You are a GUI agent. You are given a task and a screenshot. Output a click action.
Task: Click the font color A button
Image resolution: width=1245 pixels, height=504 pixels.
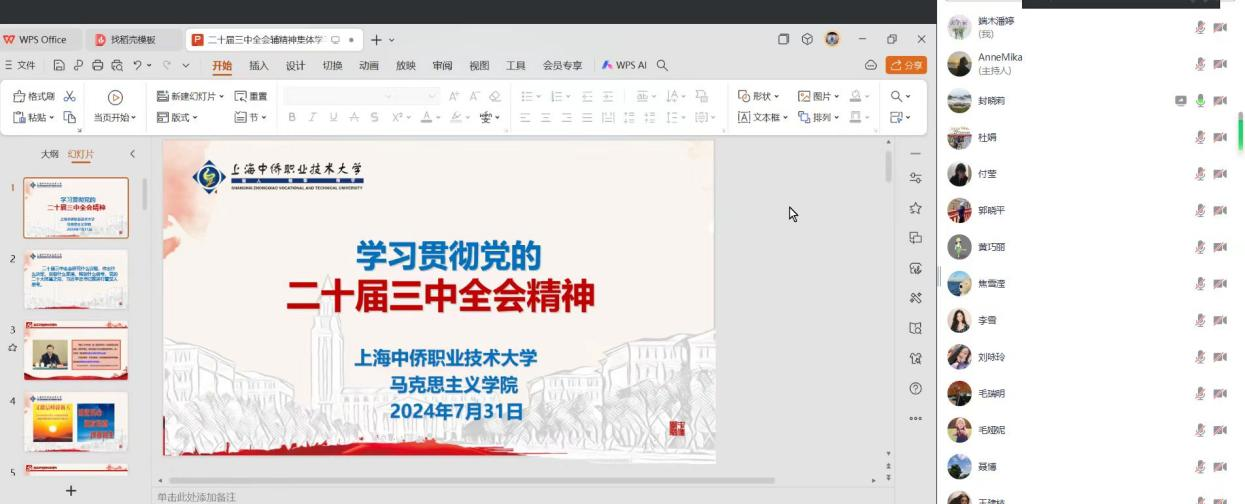pyautogui.click(x=426, y=117)
